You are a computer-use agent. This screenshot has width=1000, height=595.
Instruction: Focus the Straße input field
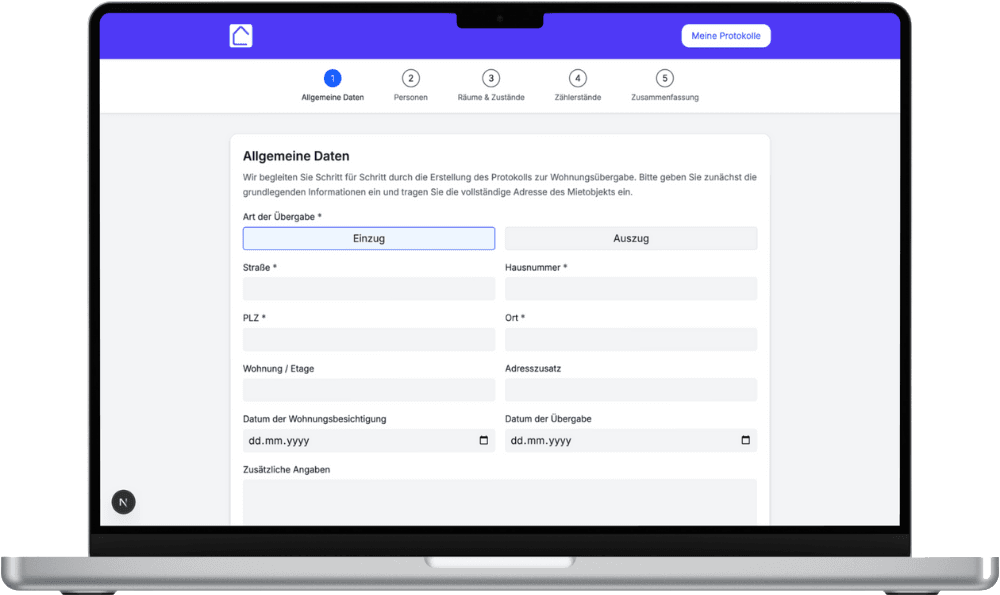pos(368,289)
